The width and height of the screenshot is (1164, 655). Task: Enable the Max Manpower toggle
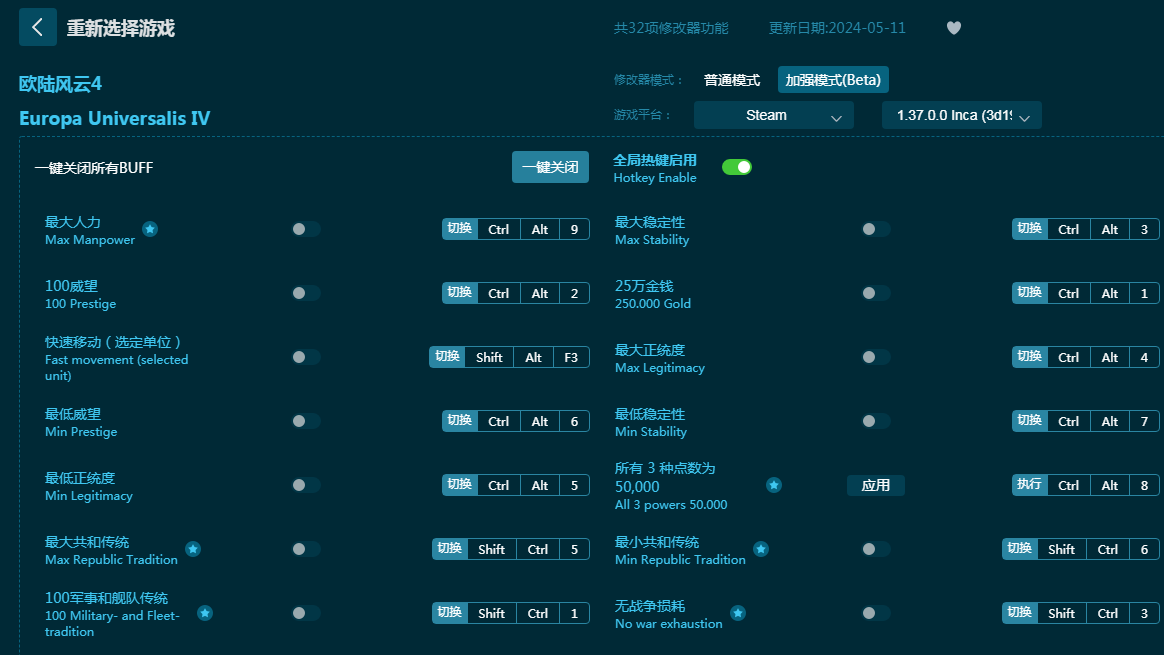(x=306, y=229)
